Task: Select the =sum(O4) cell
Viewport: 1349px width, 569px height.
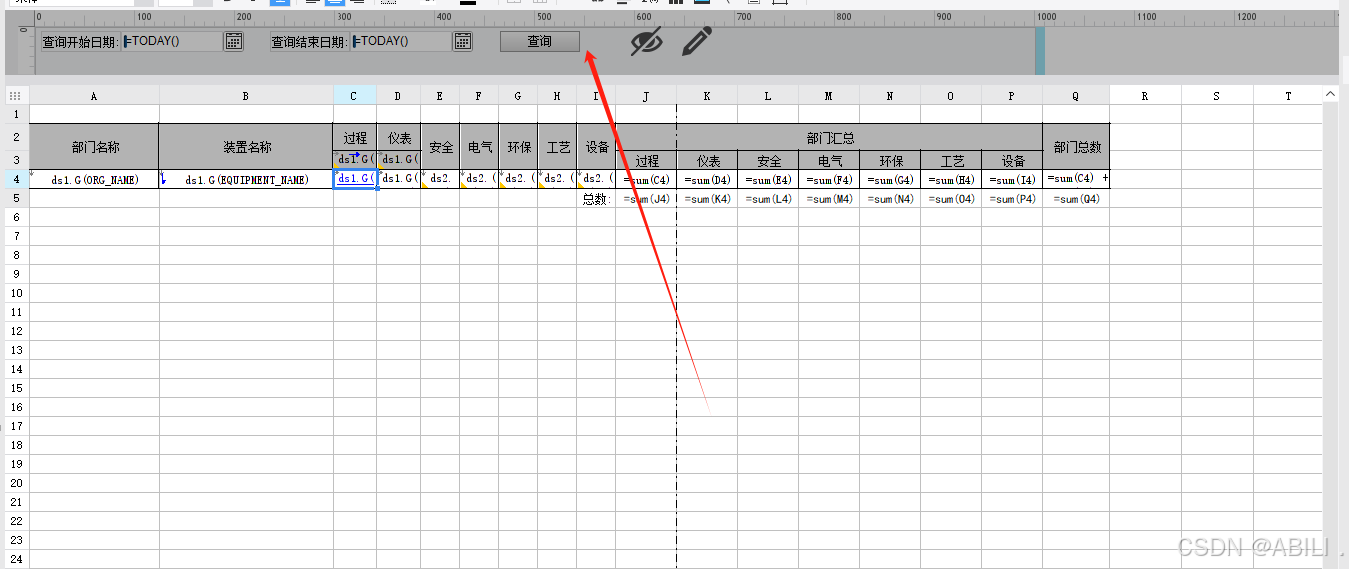Action: [x=951, y=199]
